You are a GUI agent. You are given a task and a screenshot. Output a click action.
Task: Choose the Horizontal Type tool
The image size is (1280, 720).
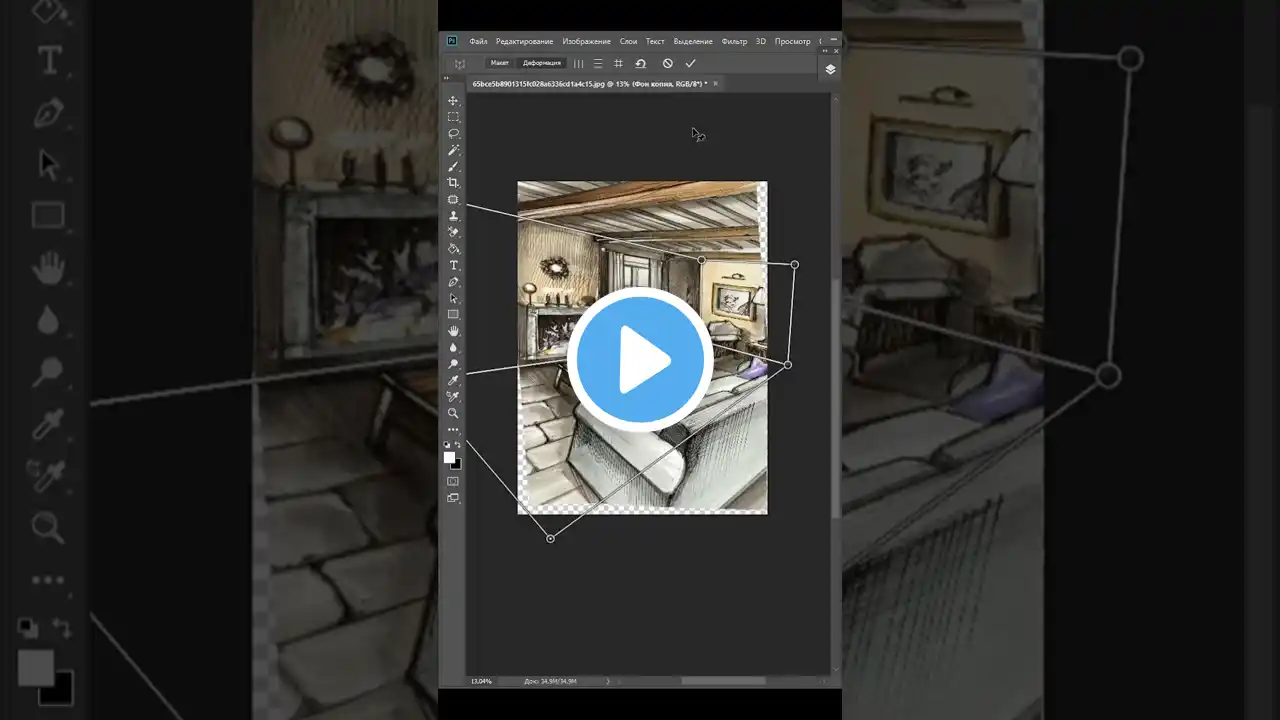[453, 265]
